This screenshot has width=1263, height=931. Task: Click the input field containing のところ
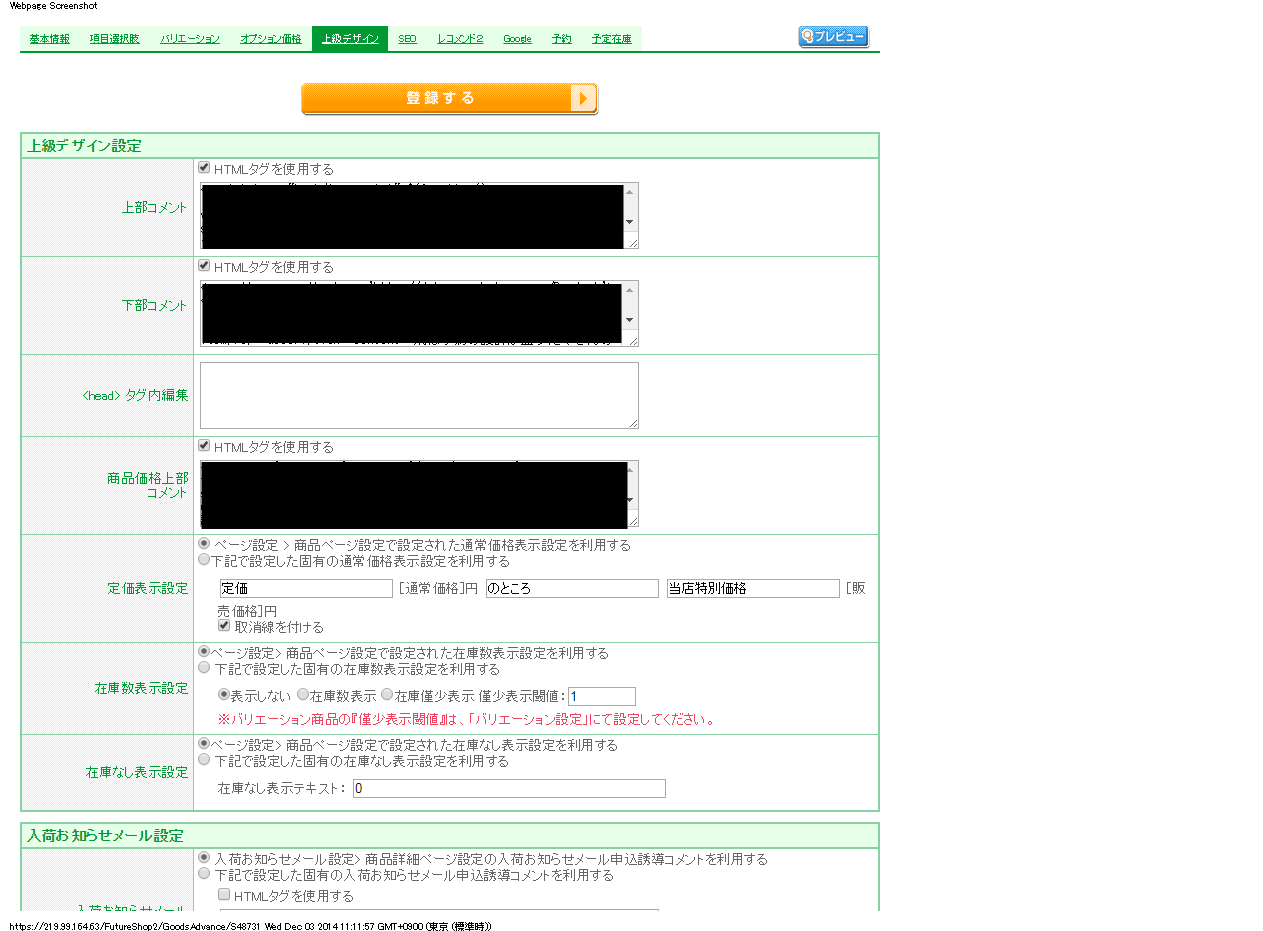tap(572, 589)
